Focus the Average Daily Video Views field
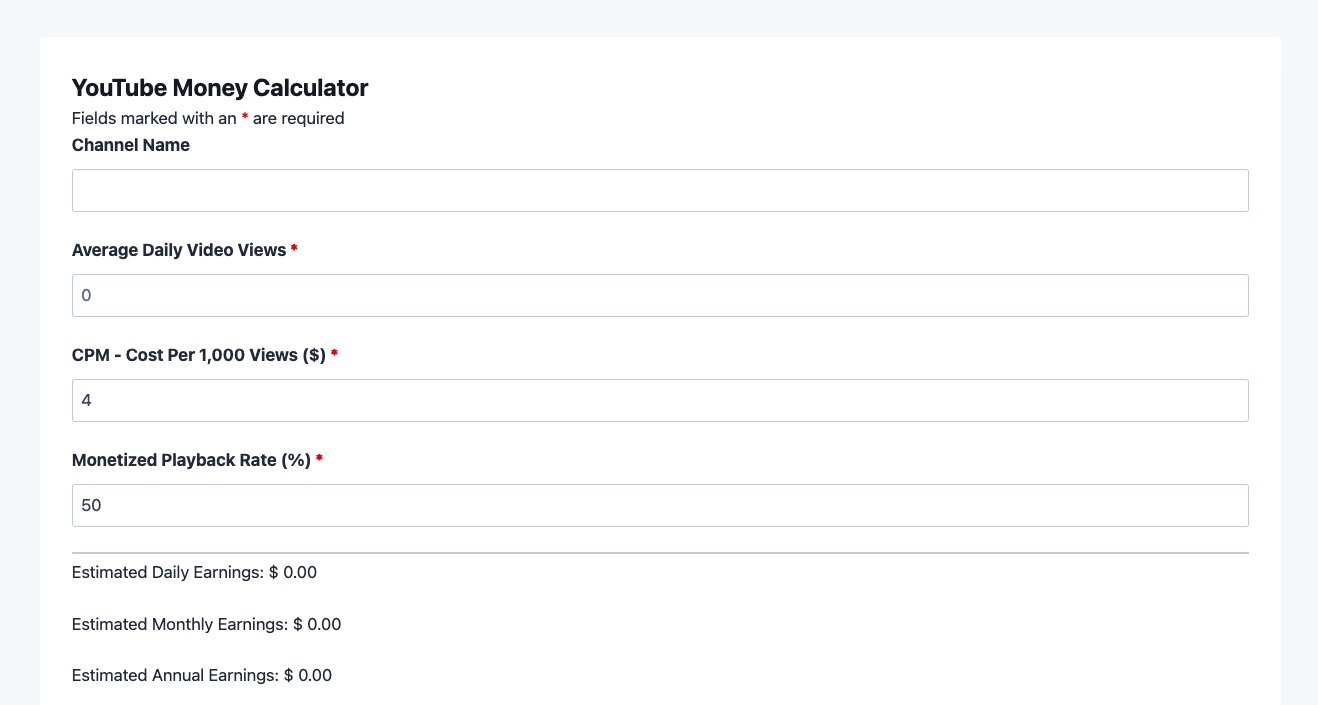The image size is (1318, 705). coord(660,295)
